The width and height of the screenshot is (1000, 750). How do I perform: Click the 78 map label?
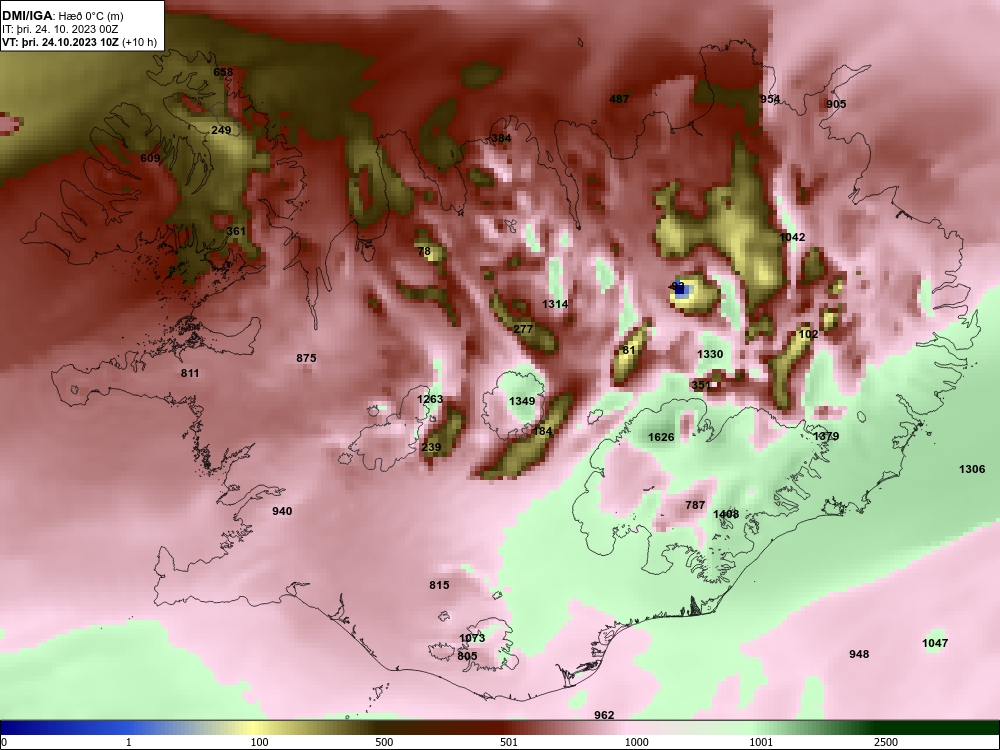pyautogui.click(x=424, y=251)
